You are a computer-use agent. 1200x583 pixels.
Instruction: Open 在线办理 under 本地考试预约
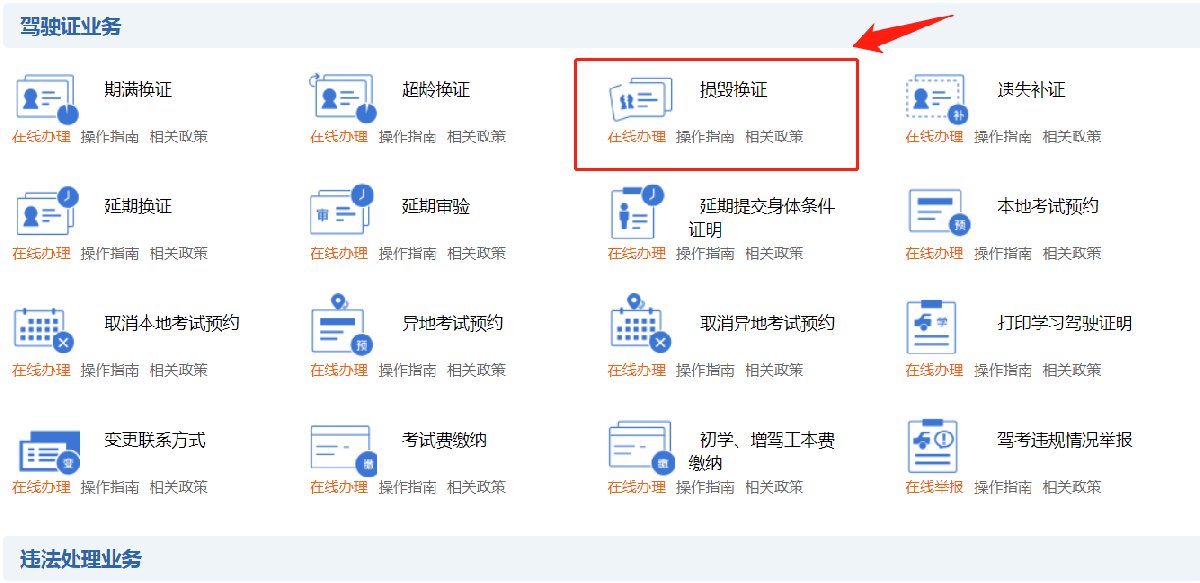pyautogui.click(x=935, y=254)
